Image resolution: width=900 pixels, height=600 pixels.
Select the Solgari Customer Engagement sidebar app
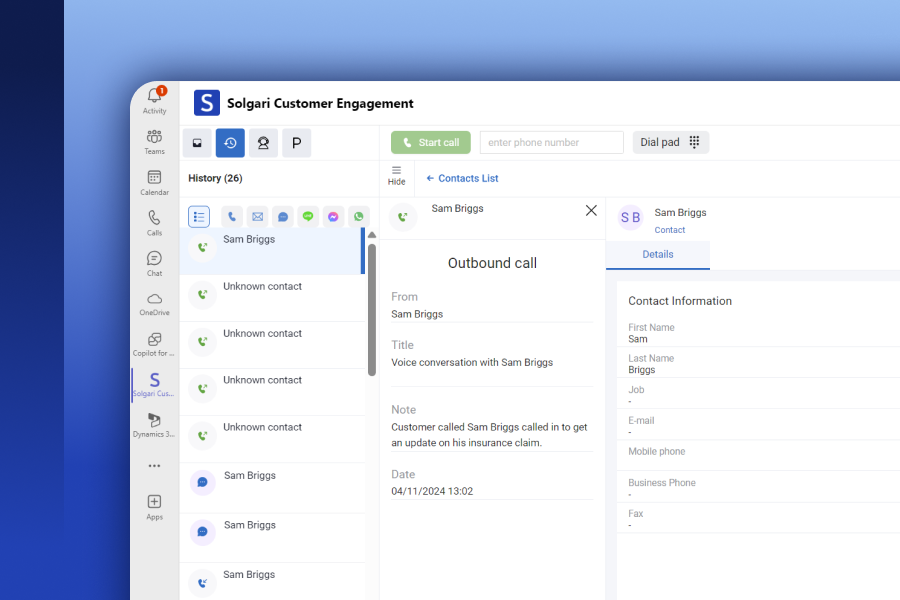click(x=154, y=385)
